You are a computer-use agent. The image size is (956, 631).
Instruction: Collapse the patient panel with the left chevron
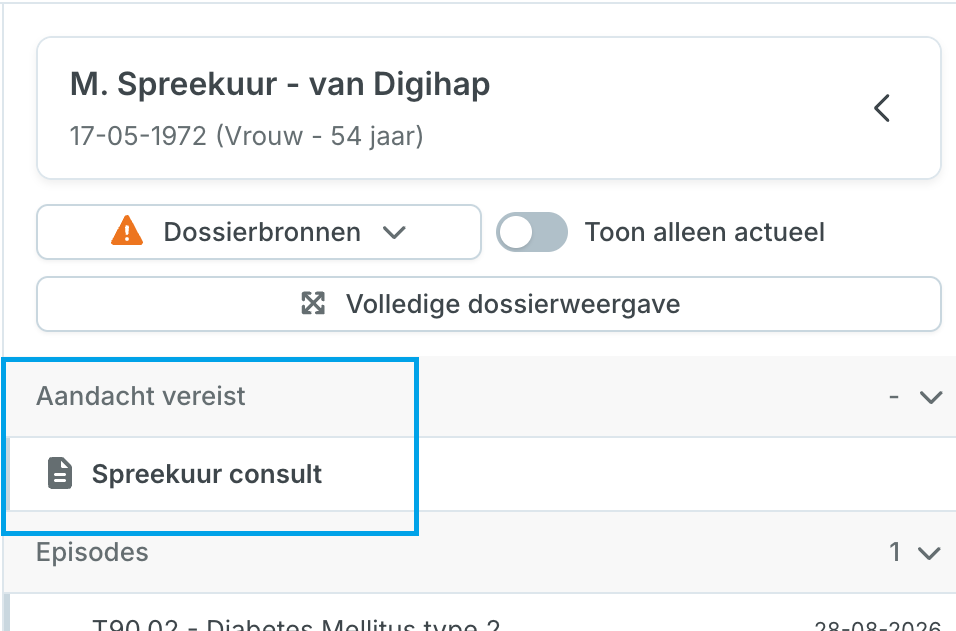[882, 109]
